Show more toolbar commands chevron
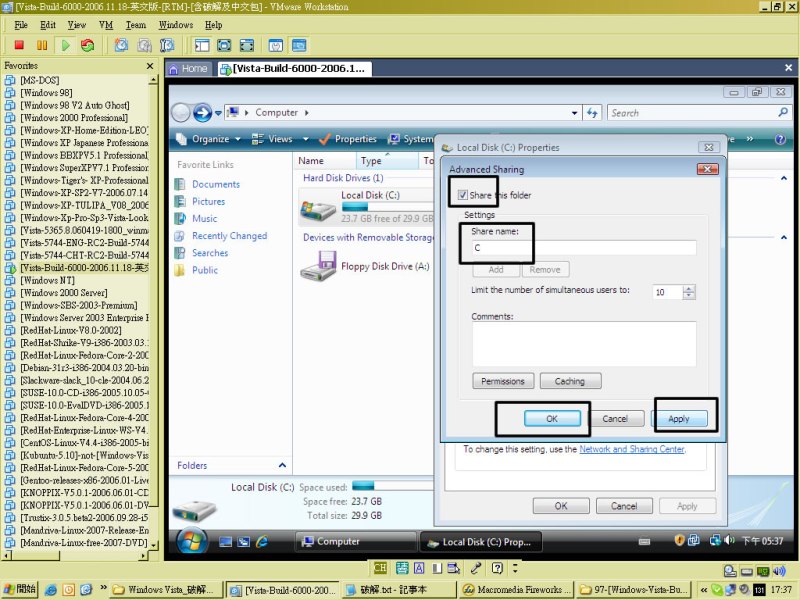 pos(749,139)
